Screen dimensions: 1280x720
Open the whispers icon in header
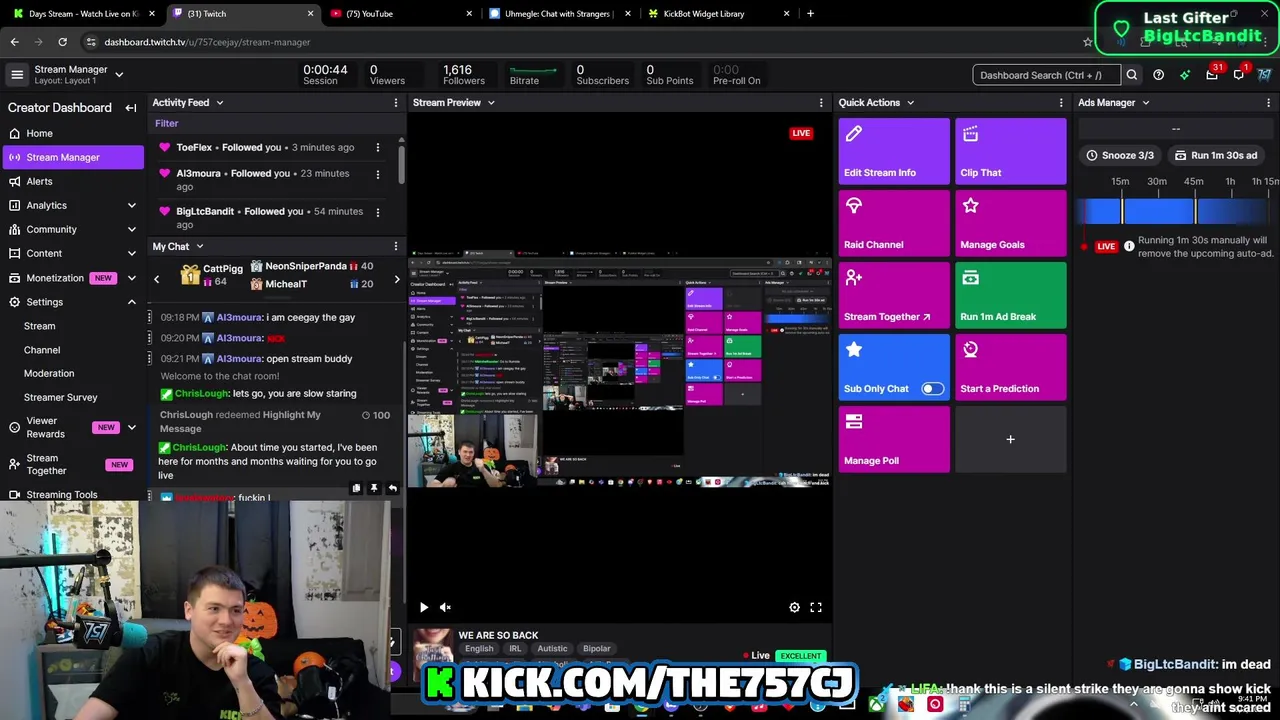(x=1239, y=75)
